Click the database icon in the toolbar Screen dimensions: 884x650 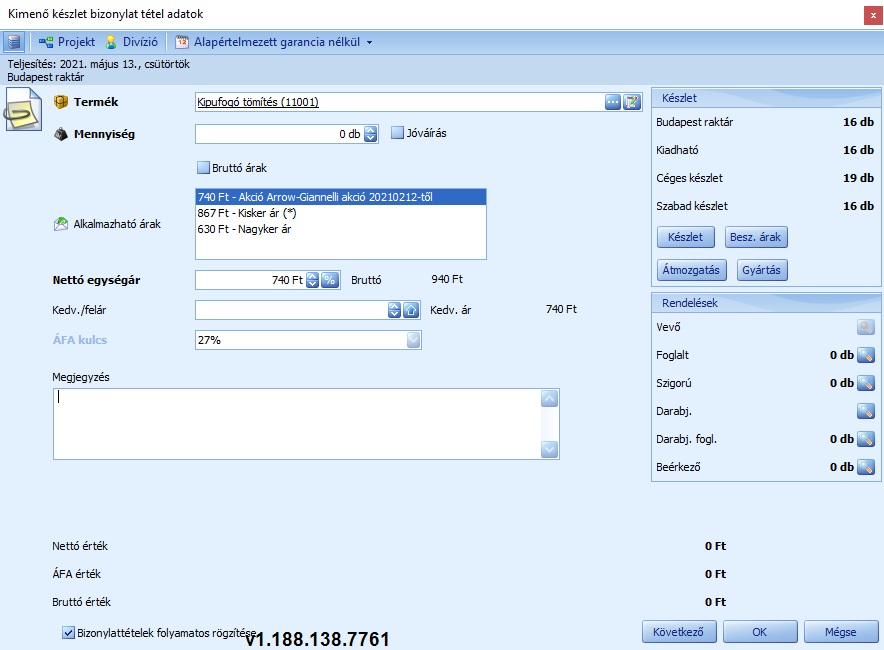point(14,42)
